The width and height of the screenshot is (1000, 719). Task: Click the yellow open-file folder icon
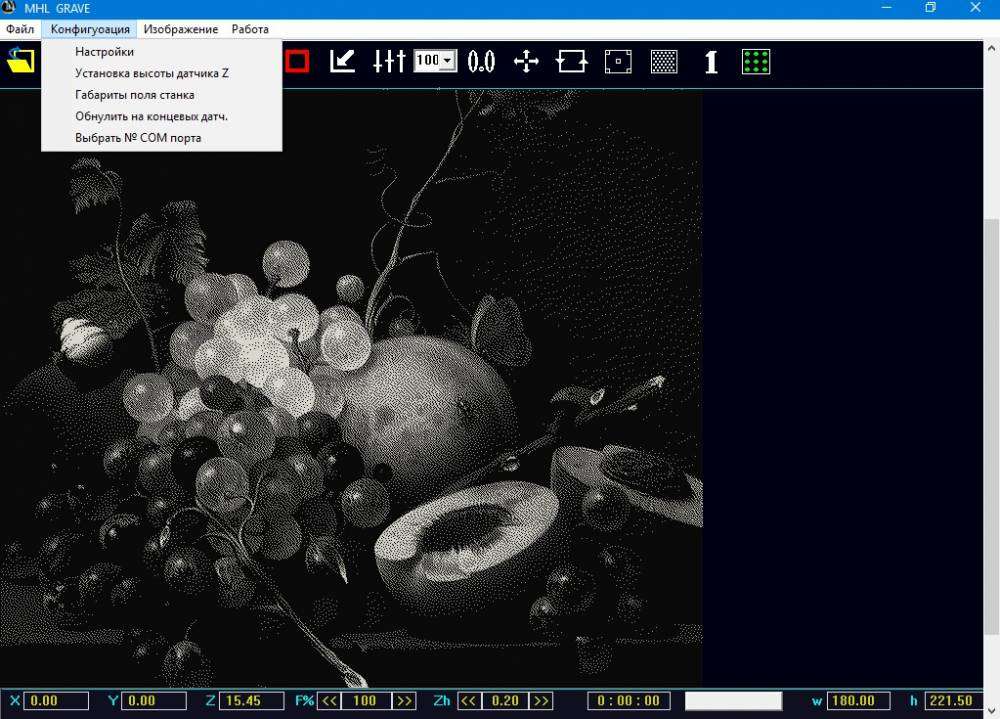pyautogui.click(x=20, y=62)
